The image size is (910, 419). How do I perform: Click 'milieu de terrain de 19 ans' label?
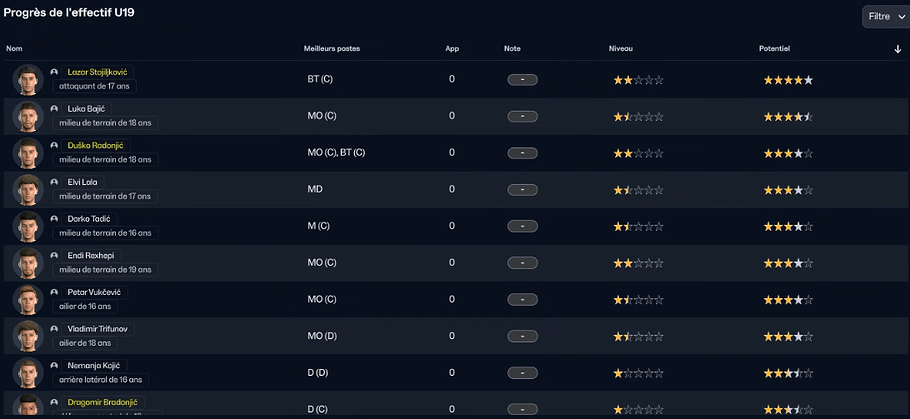pos(105,270)
